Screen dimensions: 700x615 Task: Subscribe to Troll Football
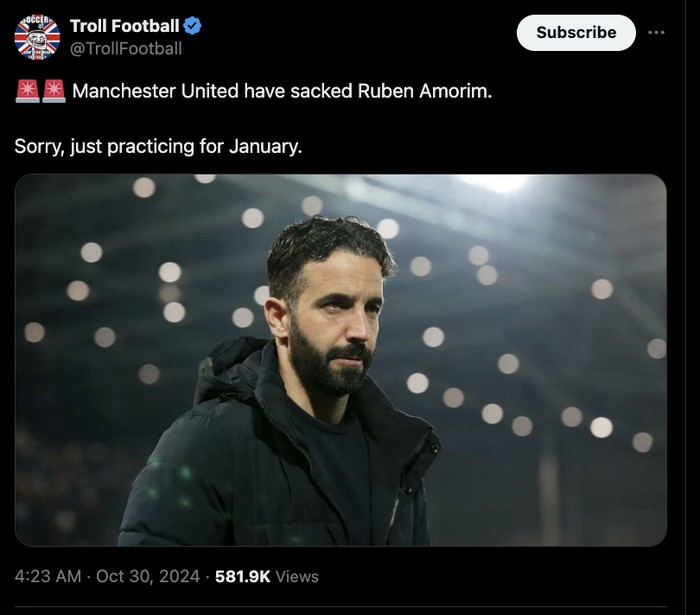pyautogui.click(x=576, y=32)
